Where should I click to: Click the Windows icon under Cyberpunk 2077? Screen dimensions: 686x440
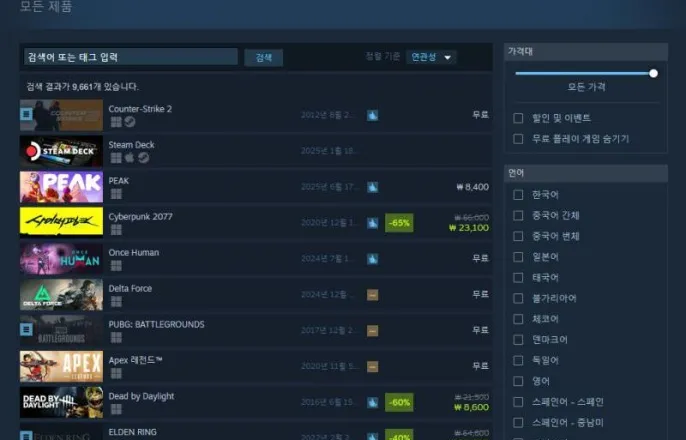[116, 230]
